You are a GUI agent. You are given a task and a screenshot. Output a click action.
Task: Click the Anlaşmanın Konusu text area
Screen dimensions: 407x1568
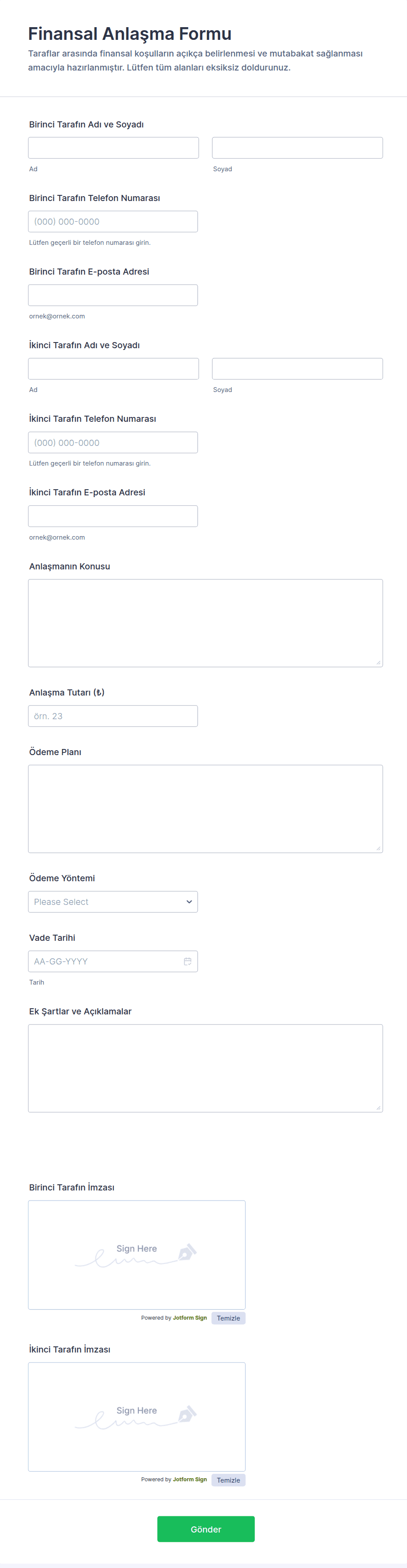[205, 623]
